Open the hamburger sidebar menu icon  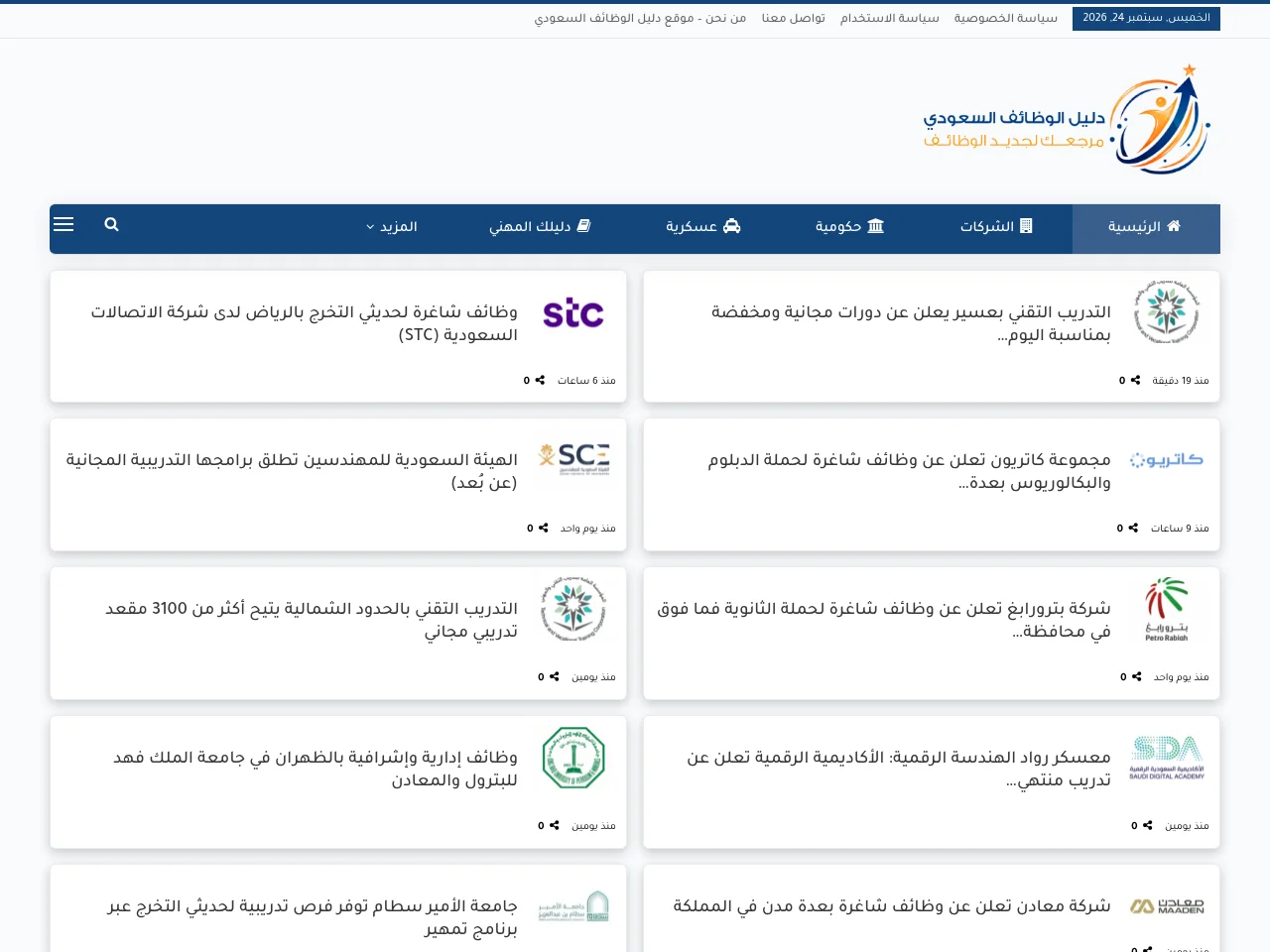coord(63,224)
